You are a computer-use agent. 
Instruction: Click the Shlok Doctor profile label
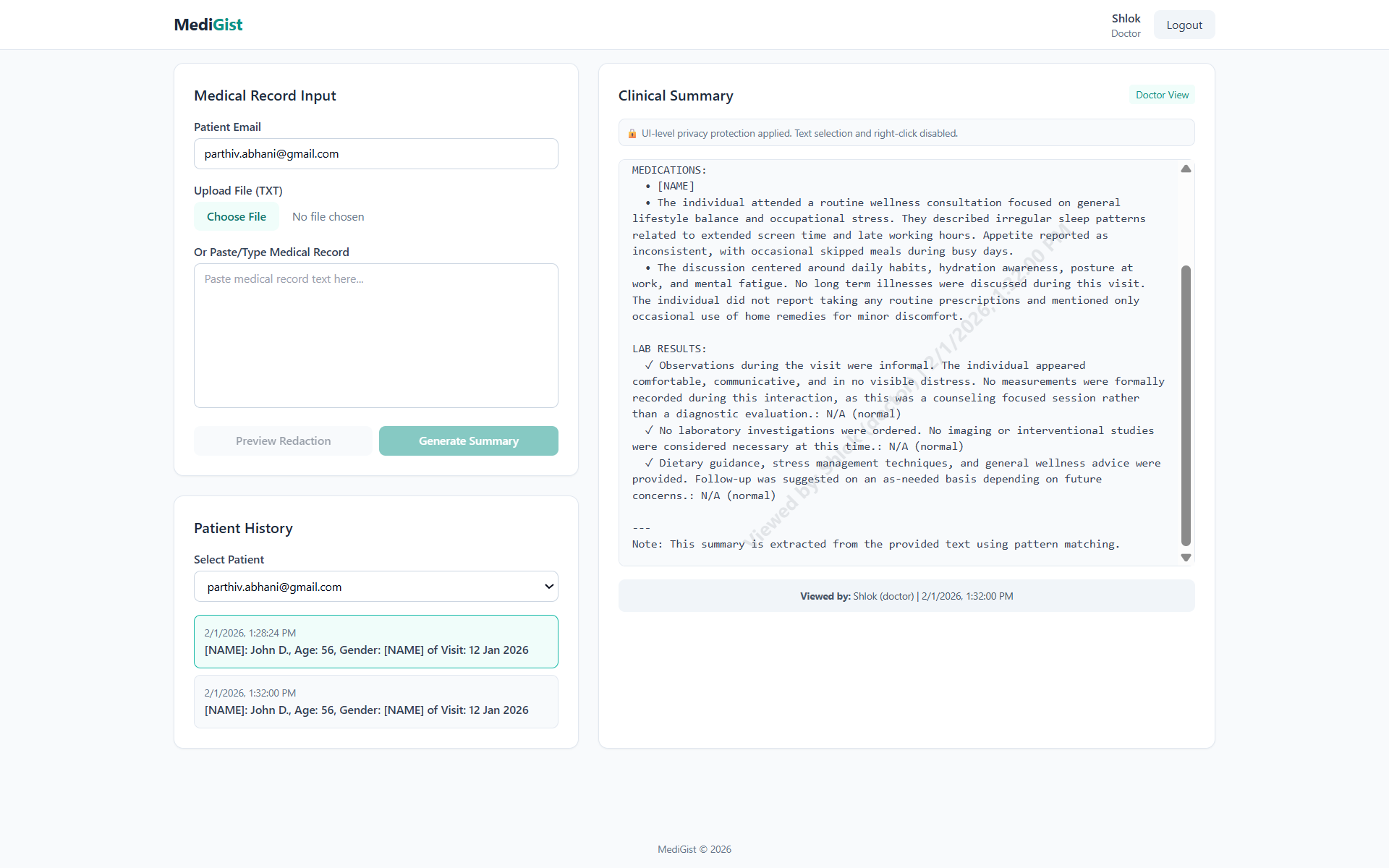(x=1126, y=25)
